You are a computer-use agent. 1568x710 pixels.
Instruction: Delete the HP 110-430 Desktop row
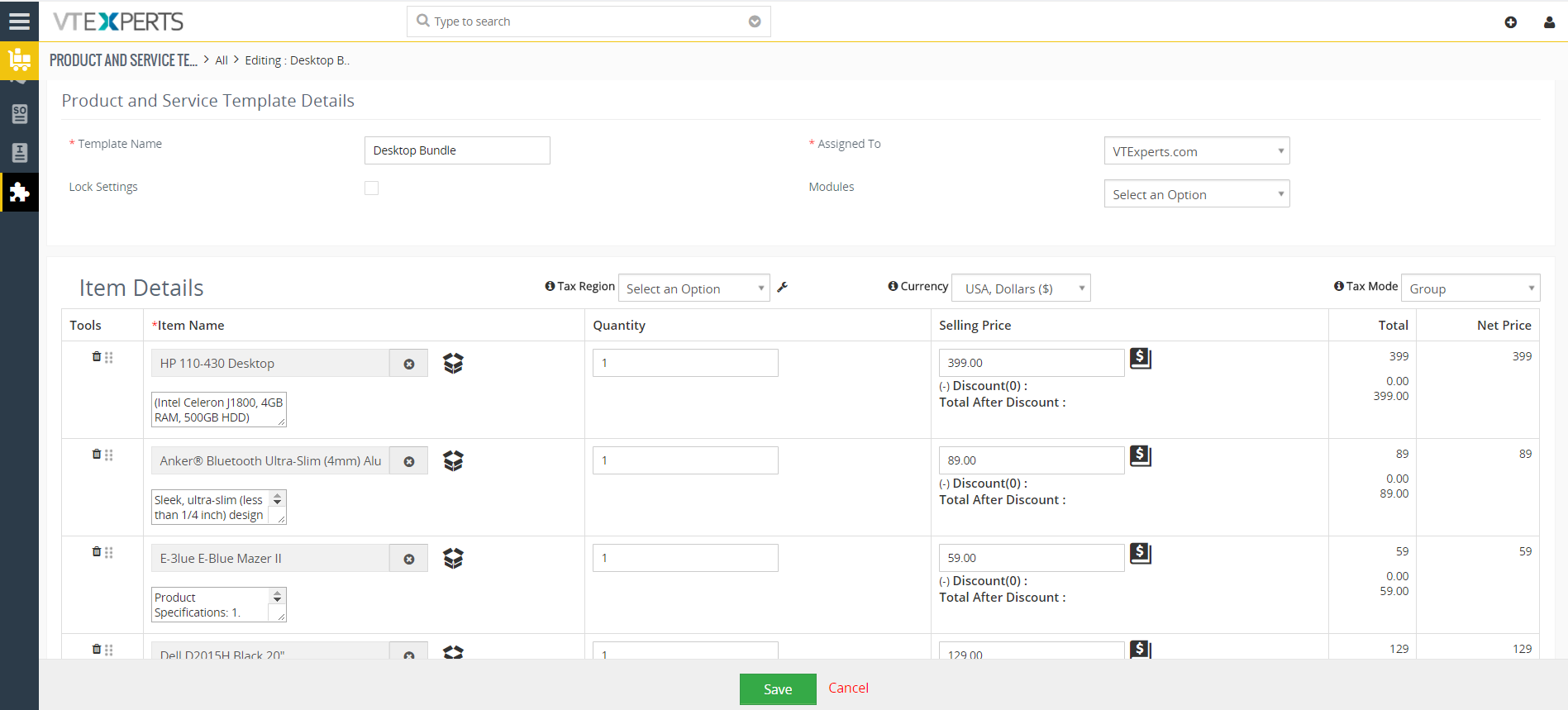(x=97, y=356)
